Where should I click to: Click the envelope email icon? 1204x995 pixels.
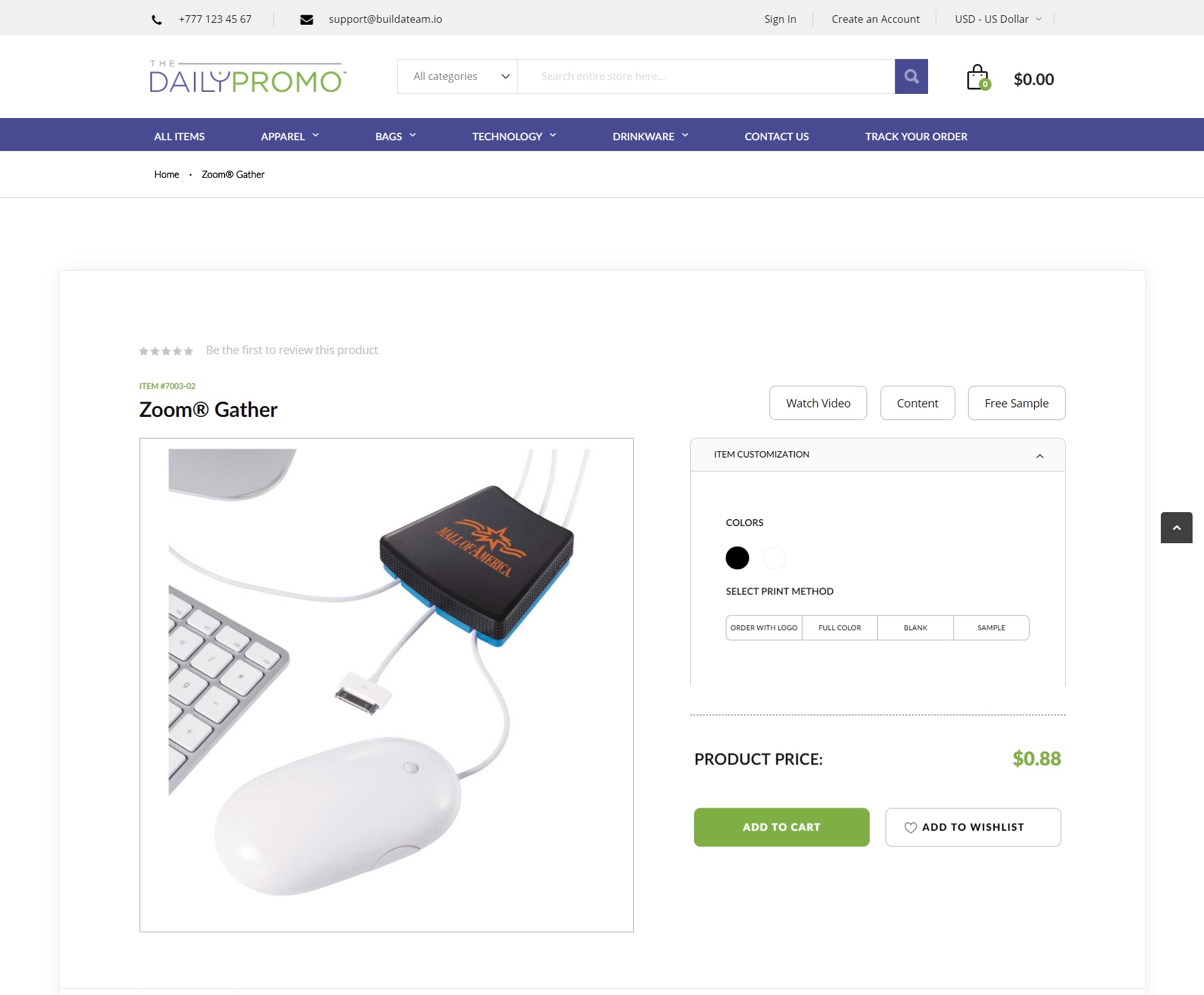tap(306, 20)
